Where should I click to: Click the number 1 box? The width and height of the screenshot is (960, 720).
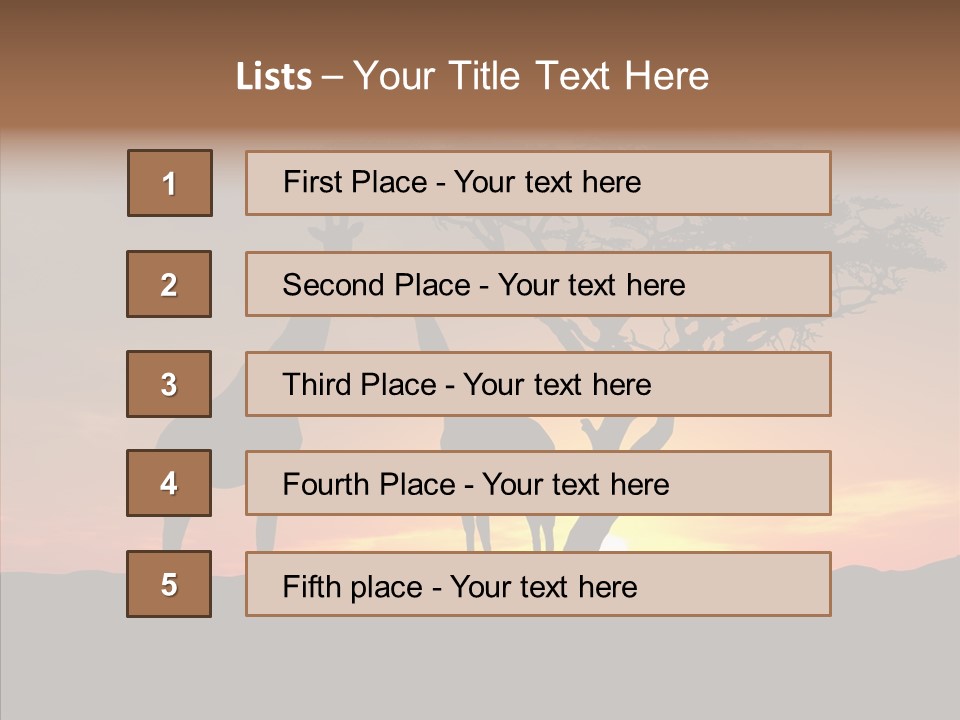[170, 183]
